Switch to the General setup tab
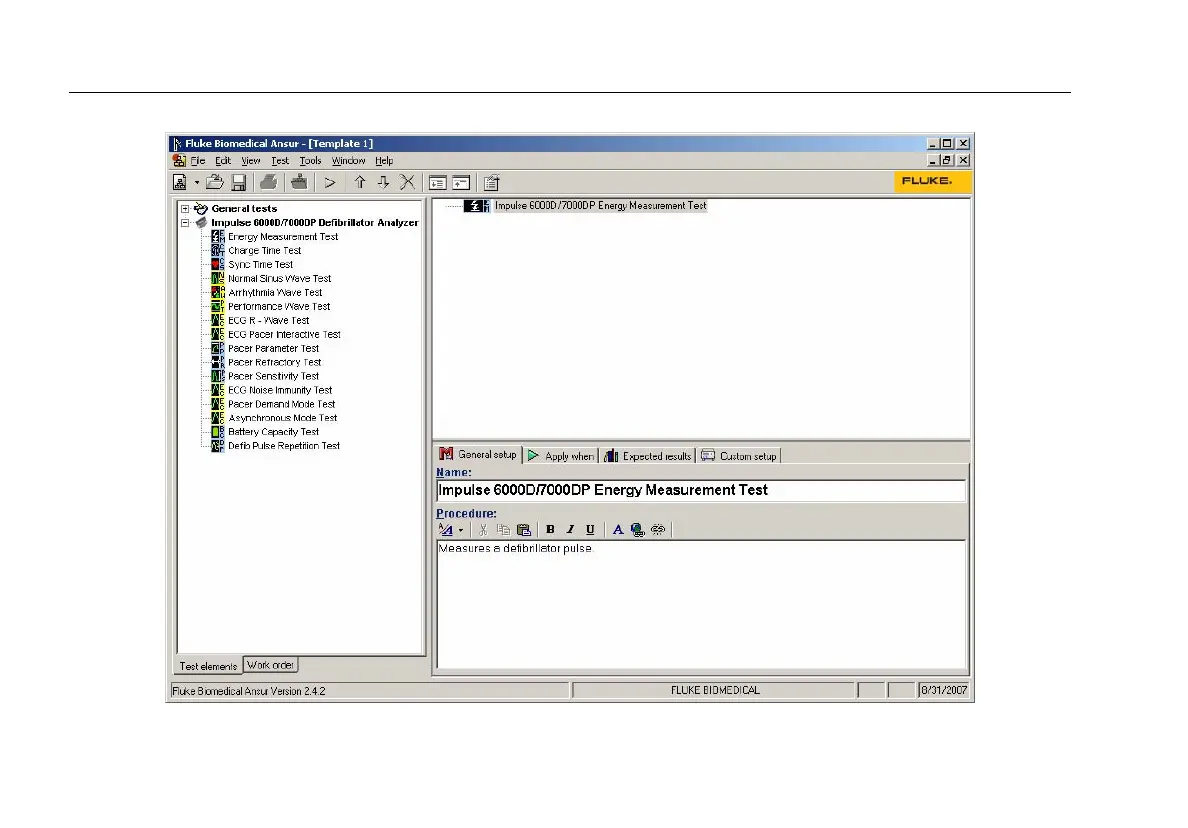The image size is (1188, 828). [x=479, y=455]
